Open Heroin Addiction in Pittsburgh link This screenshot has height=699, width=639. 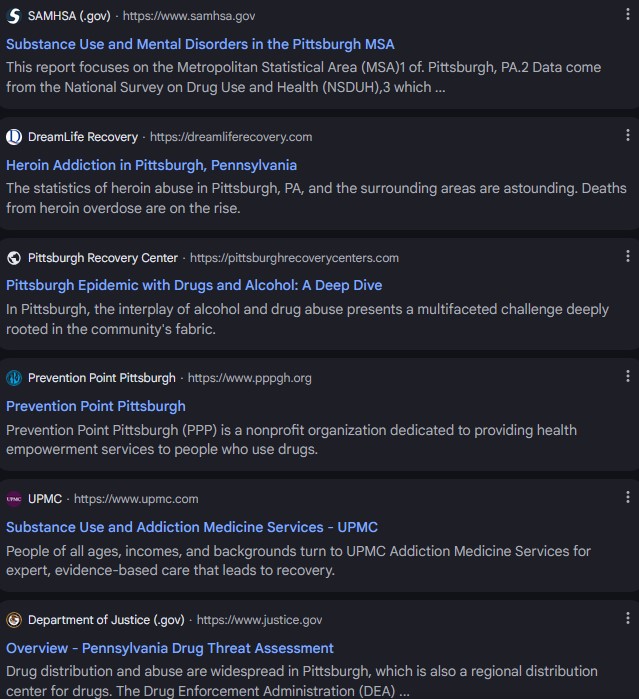tap(151, 165)
